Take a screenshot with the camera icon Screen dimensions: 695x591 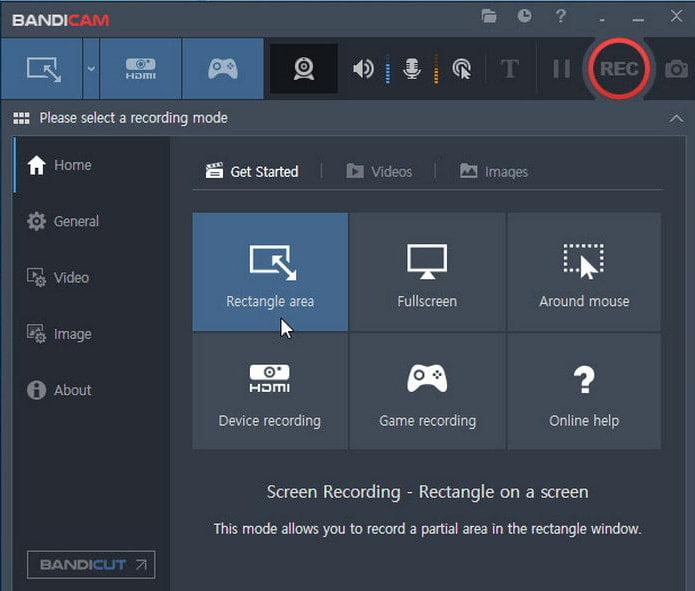[676, 69]
